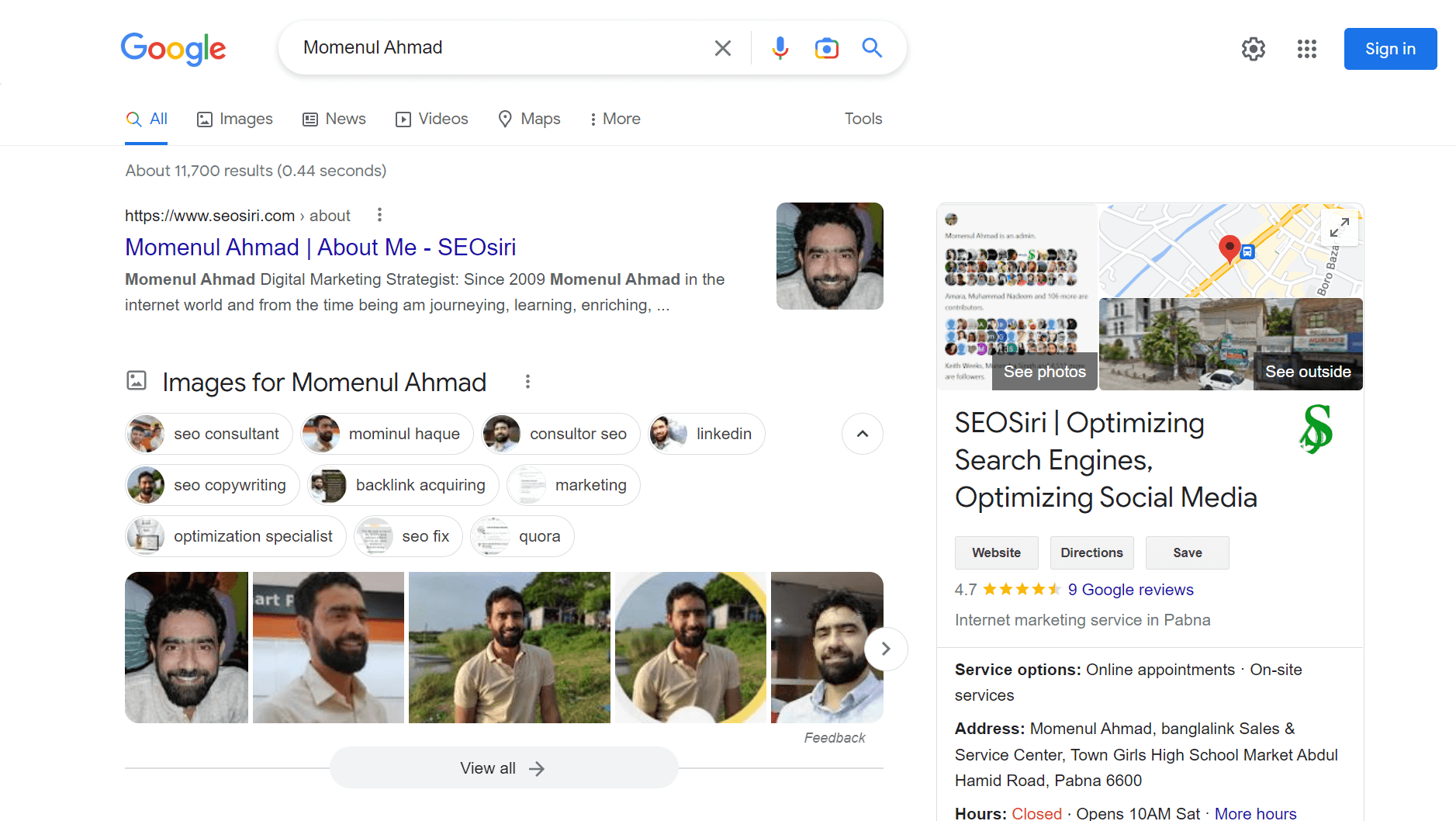Open options for the seosiri.com result
Viewport: 1456px width, 821px height.
click(x=379, y=215)
